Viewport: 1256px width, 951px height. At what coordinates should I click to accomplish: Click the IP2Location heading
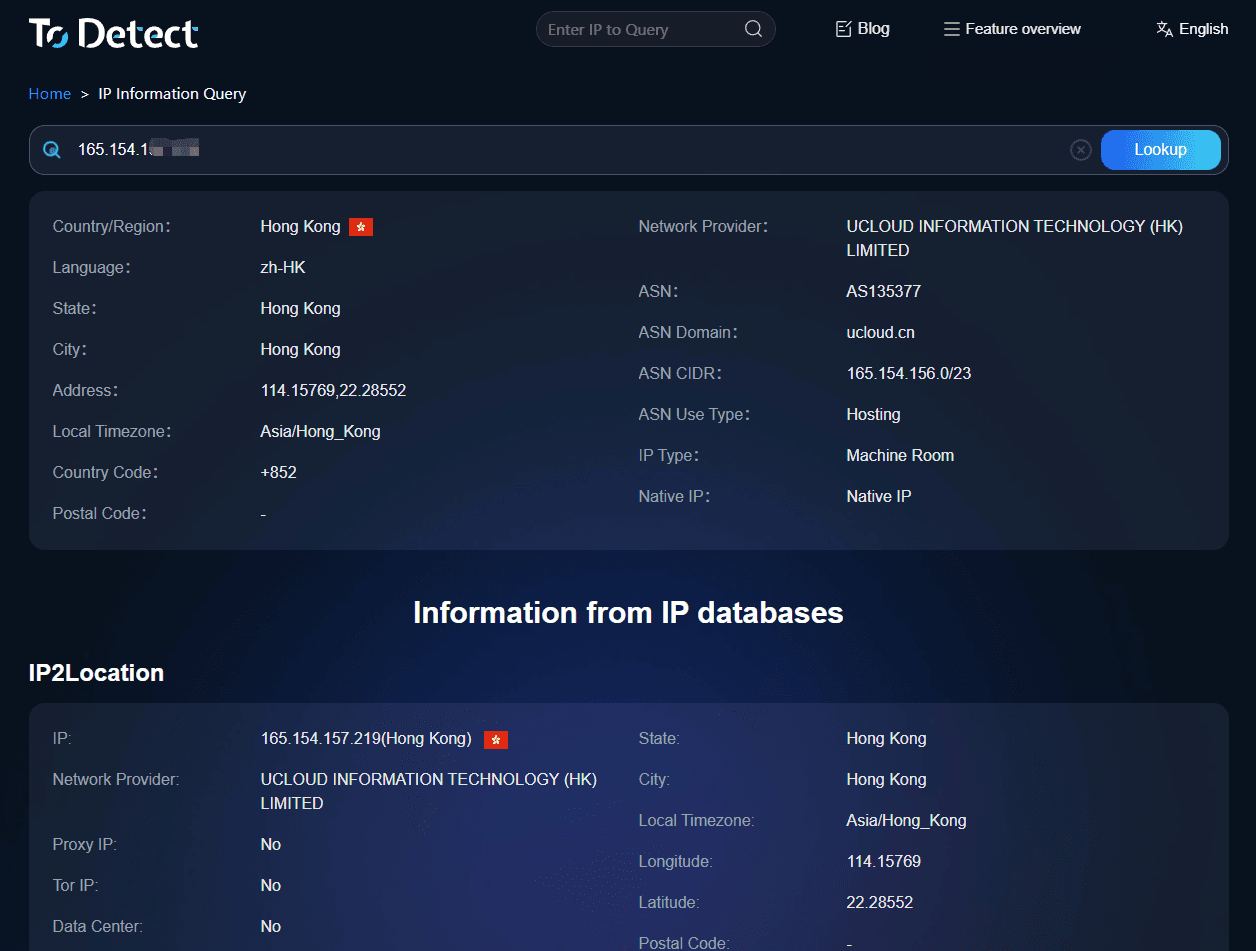tap(96, 673)
